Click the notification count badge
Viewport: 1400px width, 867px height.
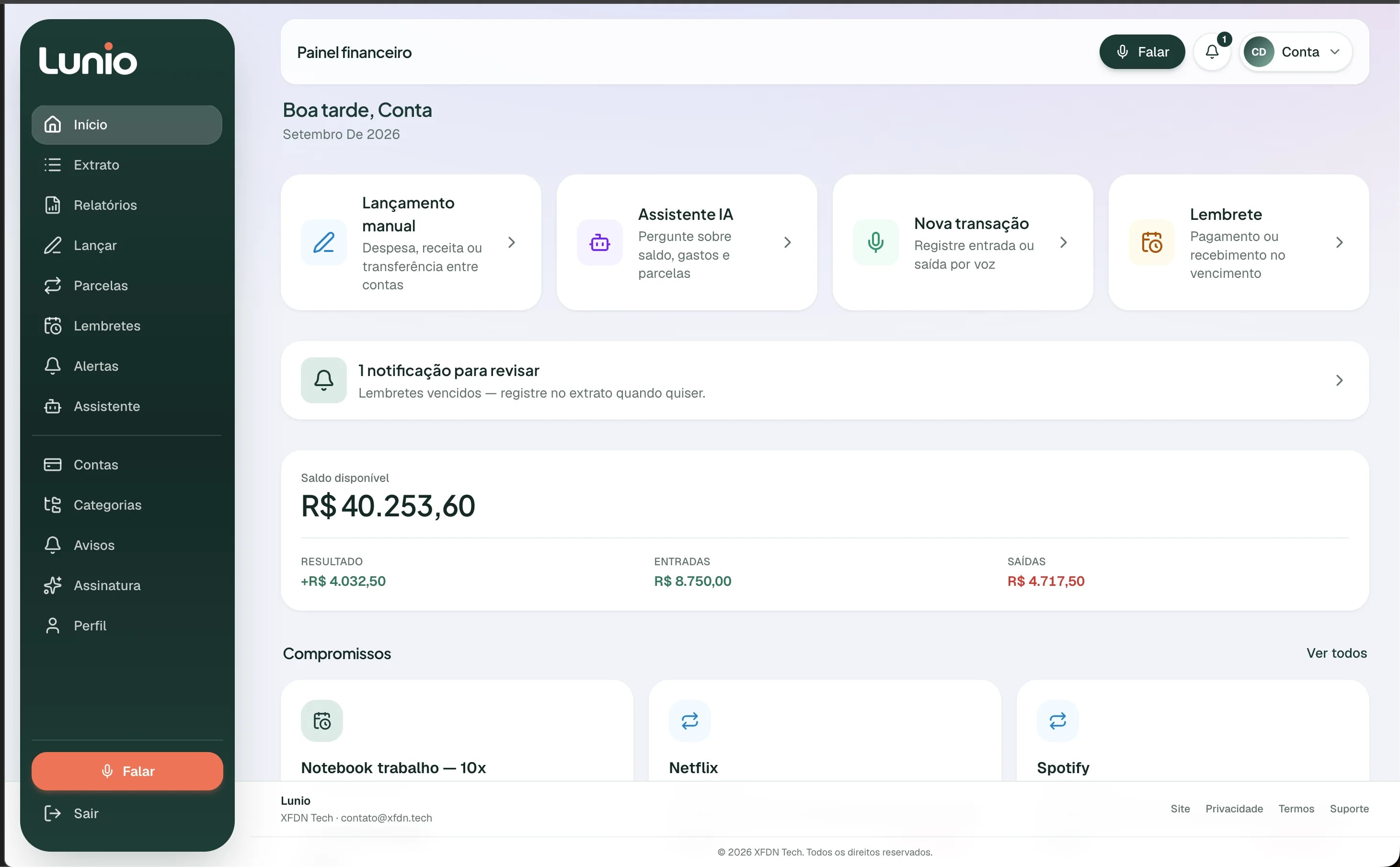click(x=1224, y=39)
